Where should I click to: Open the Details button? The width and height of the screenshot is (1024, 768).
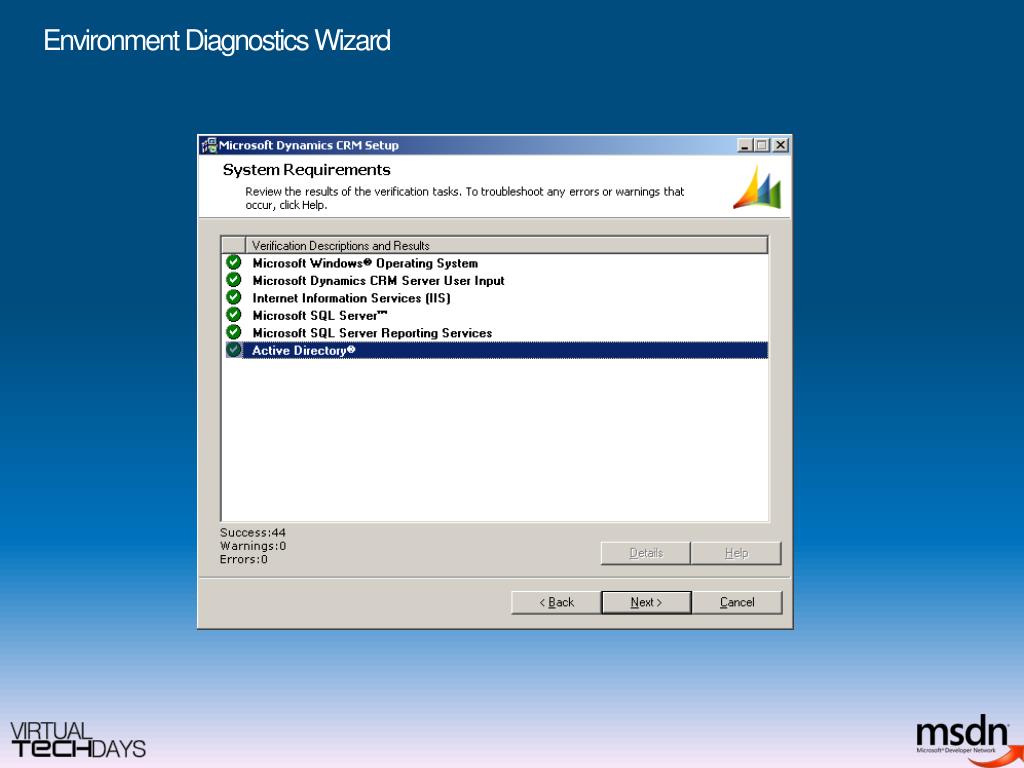click(x=645, y=553)
